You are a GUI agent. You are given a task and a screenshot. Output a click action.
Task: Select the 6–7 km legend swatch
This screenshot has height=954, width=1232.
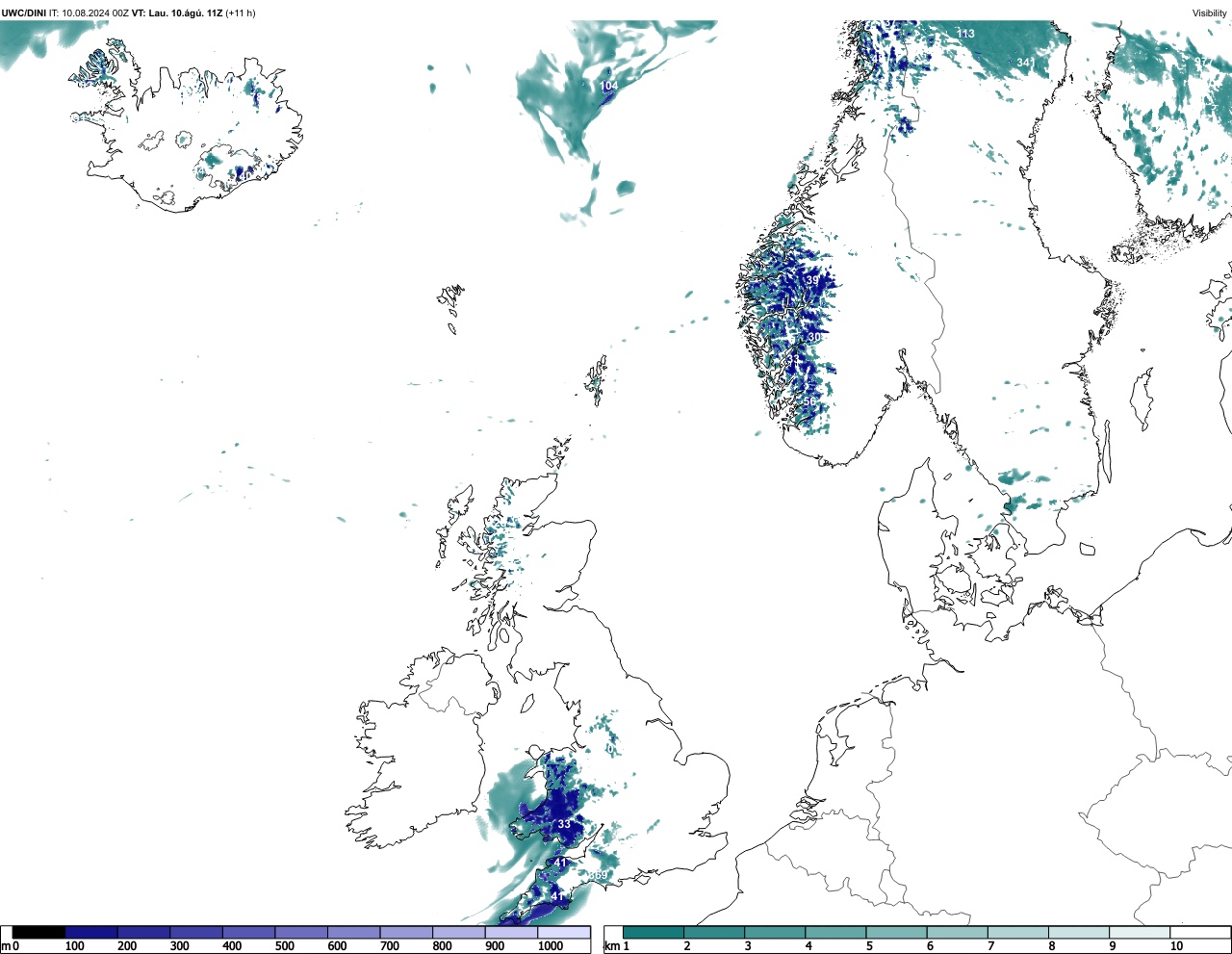(958, 933)
